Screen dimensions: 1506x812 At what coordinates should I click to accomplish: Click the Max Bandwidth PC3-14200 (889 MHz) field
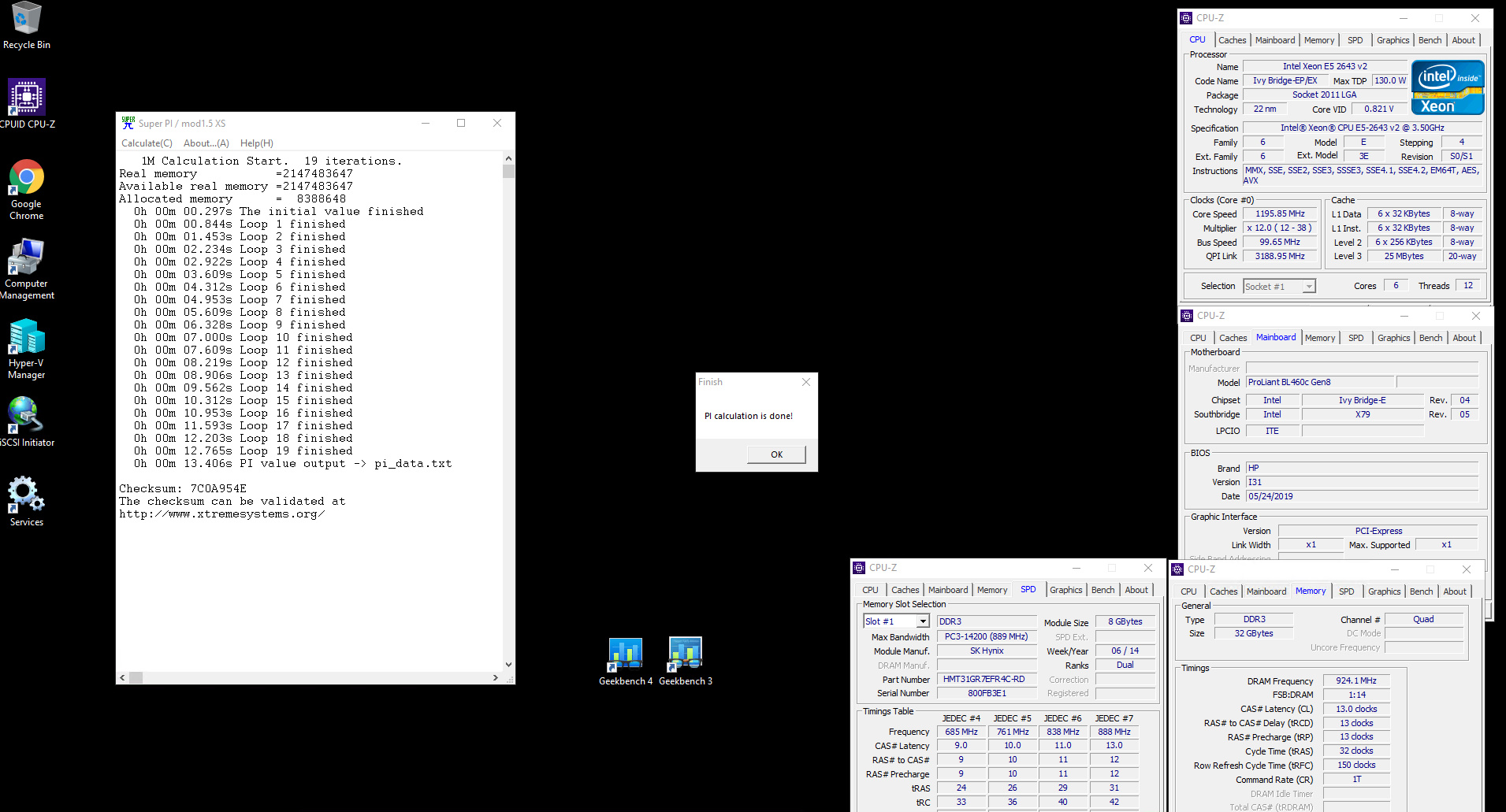coord(986,637)
